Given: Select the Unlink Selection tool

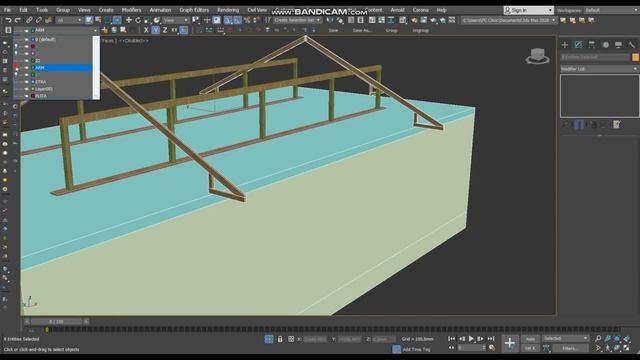Looking at the screenshot, I should tap(39, 20).
